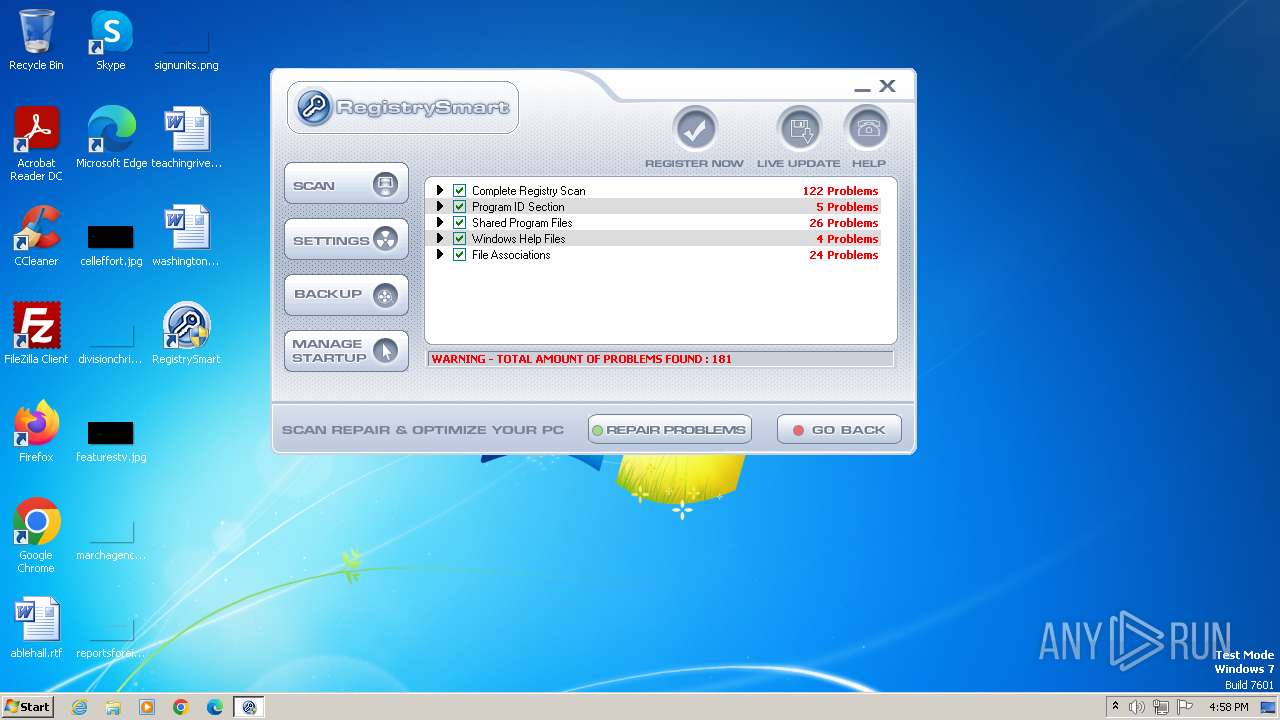The width and height of the screenshot is (1280, 720).
Task: Open the network tray icon
Action: 1161,707
